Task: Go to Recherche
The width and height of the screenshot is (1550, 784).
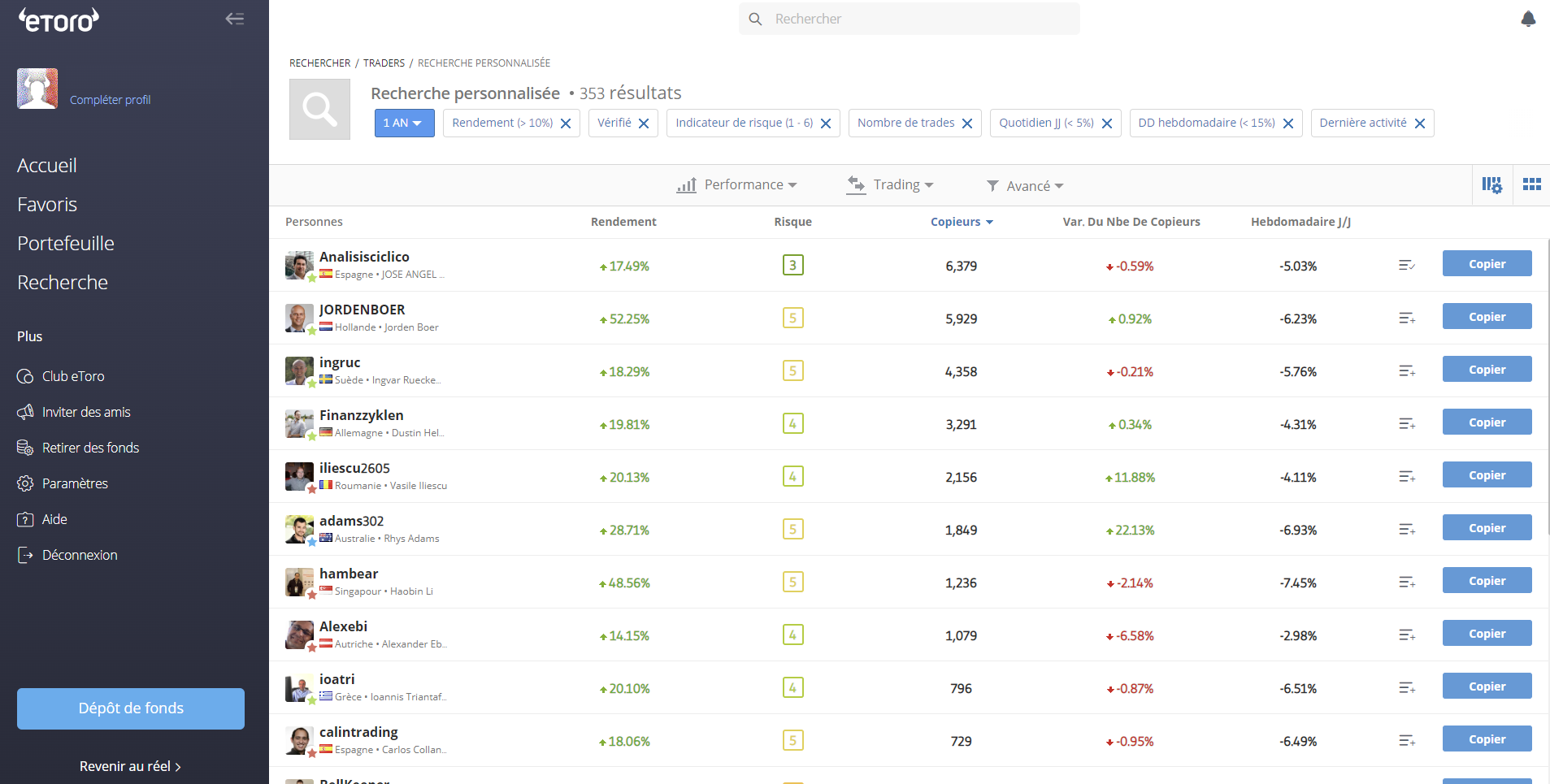Action: coord(63,283)
